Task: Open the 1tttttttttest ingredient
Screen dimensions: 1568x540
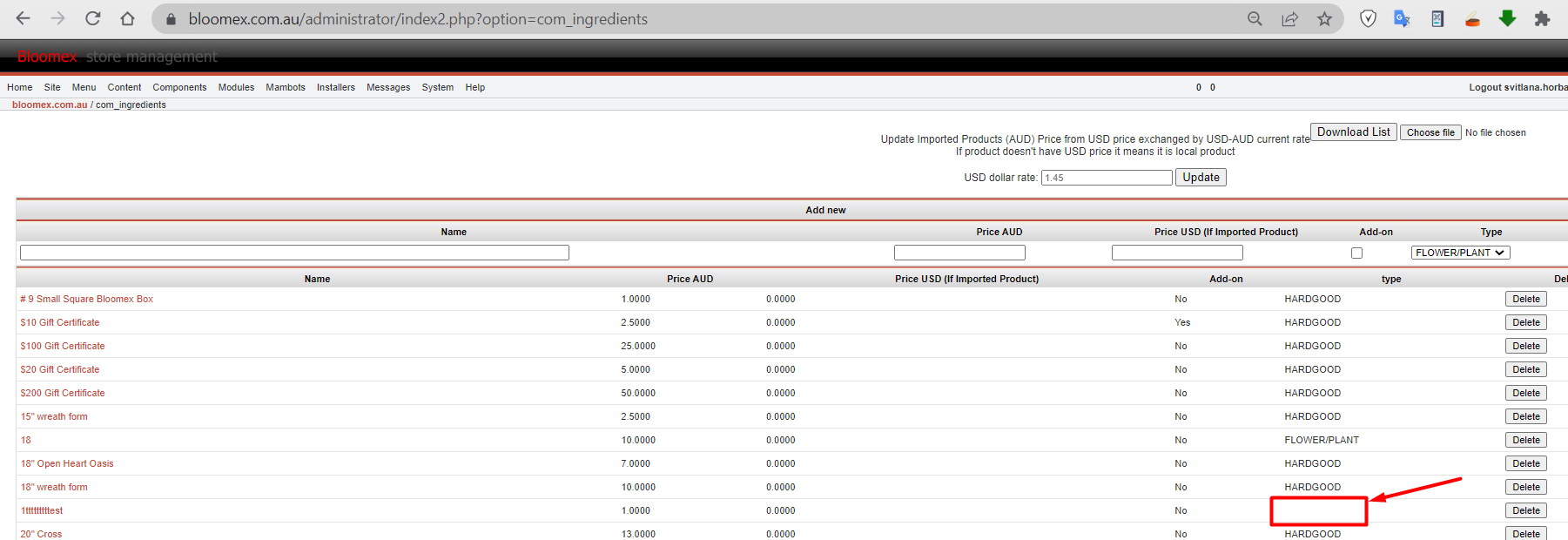Action: [42, 510]
